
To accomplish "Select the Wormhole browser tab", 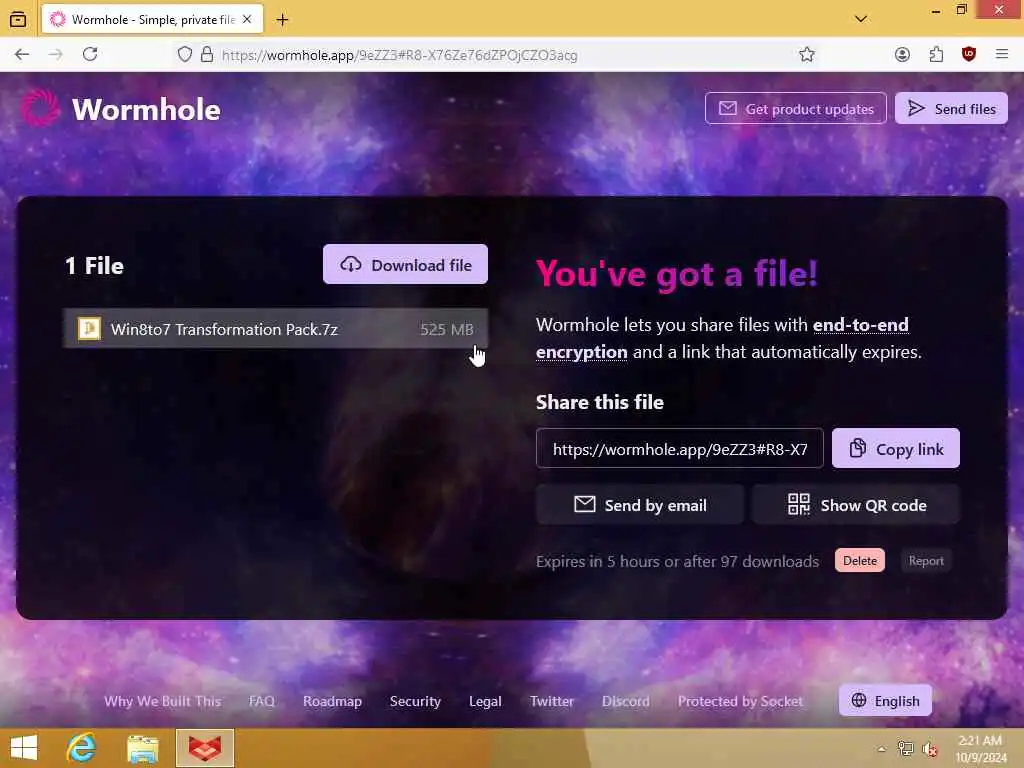I will 153,20.
